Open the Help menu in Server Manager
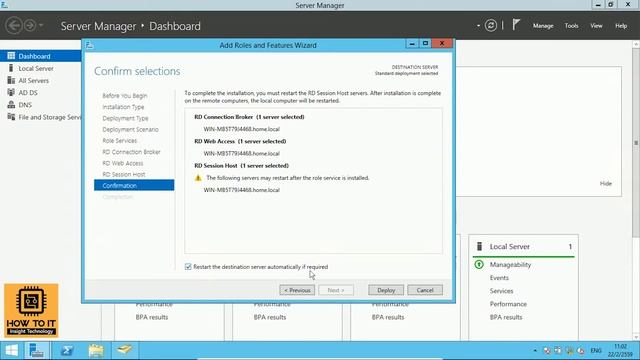Screen dimensions: 640x360 [x=621, y=26]
